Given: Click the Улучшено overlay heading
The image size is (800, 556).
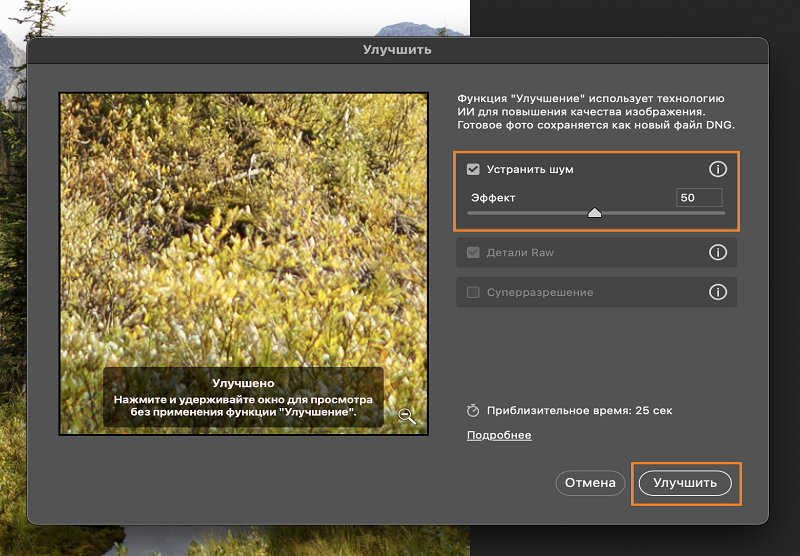Looking at the screenshot, I should pyautogui.click(x=243, y=383).
